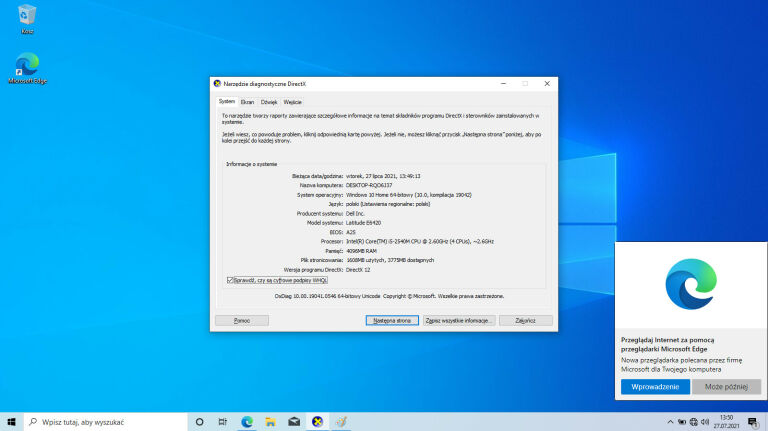Open the Kosz recycle bin icon
Viewport: 768px width, 431px height.
pyautogui.click(x=27, y=19)
